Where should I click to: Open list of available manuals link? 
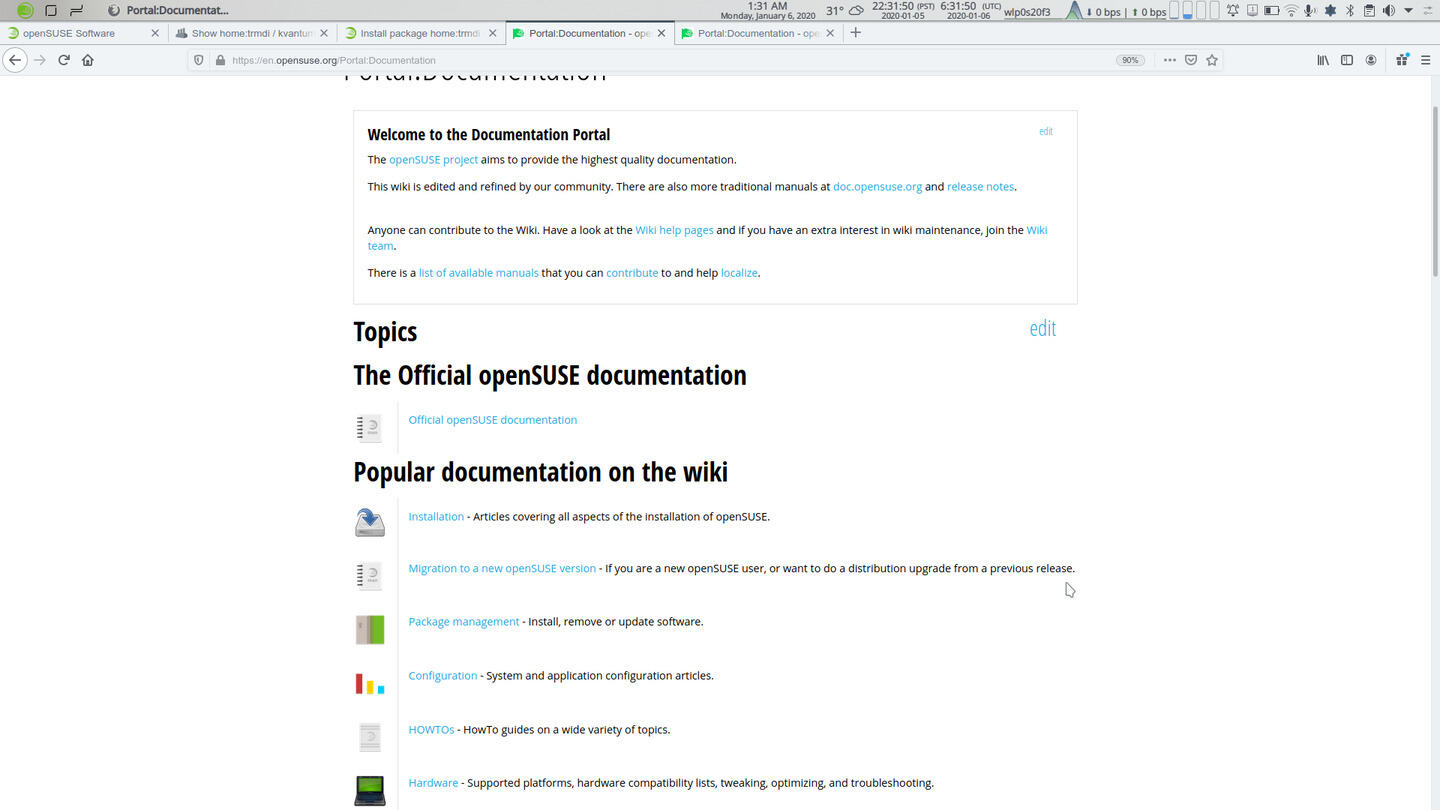[478, 273]
